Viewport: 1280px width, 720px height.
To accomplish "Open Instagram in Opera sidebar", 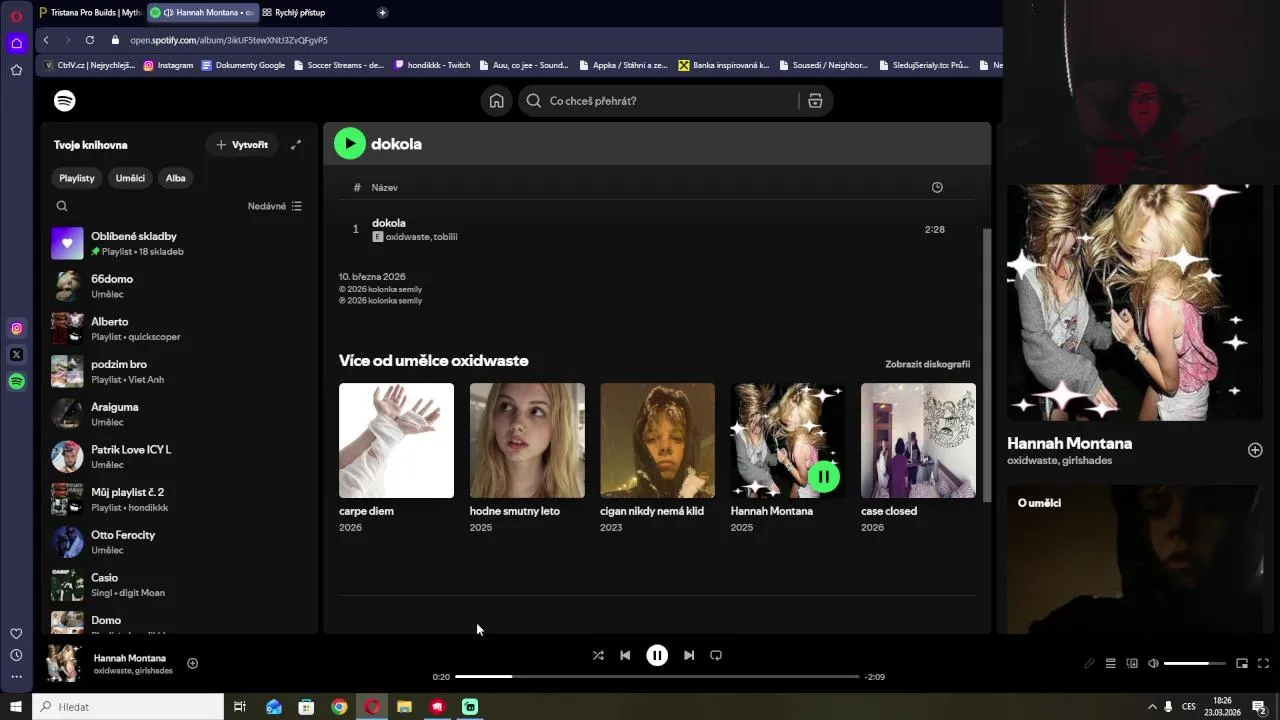I will (x=16, y=328).
